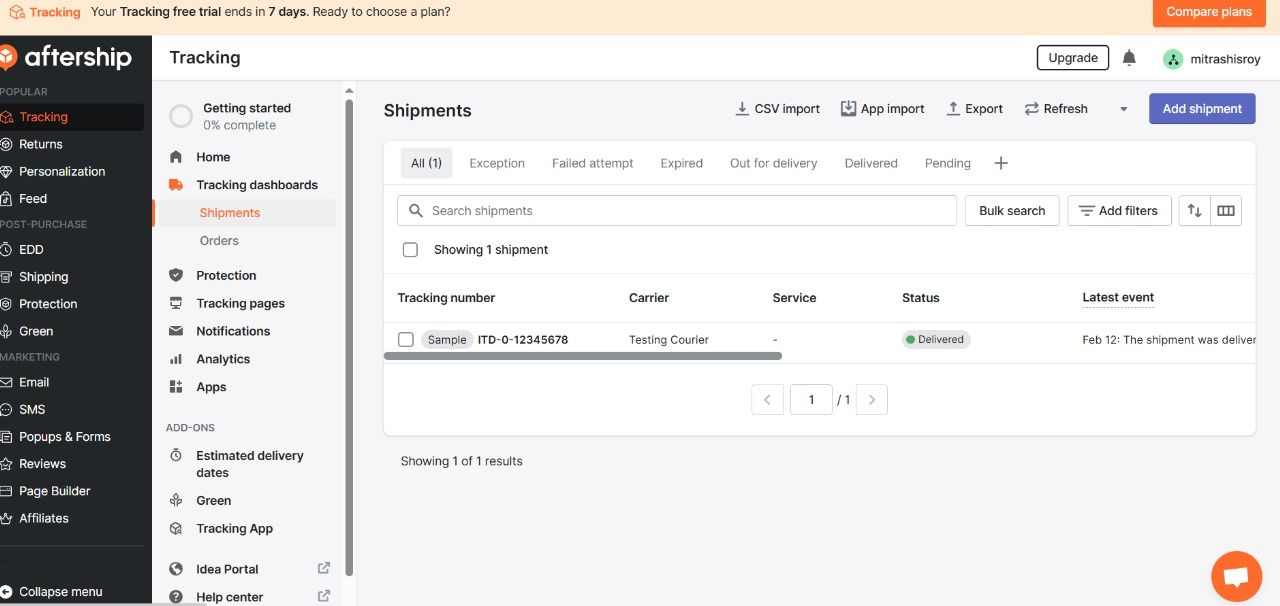This screenshot has height=606, width=1280.
Task: Tick the checkbox for shipment ITD-0-12345678
Action: [x=406, y=340]
